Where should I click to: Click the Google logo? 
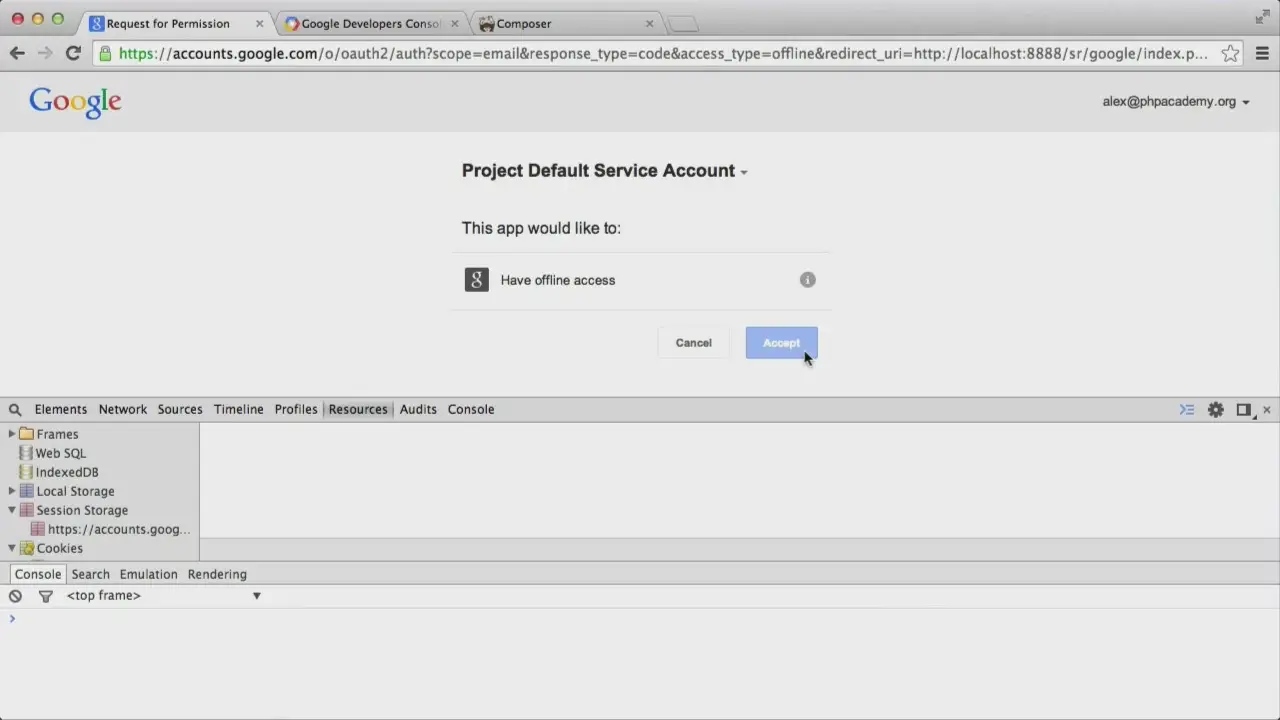click(x=75, y=101)
